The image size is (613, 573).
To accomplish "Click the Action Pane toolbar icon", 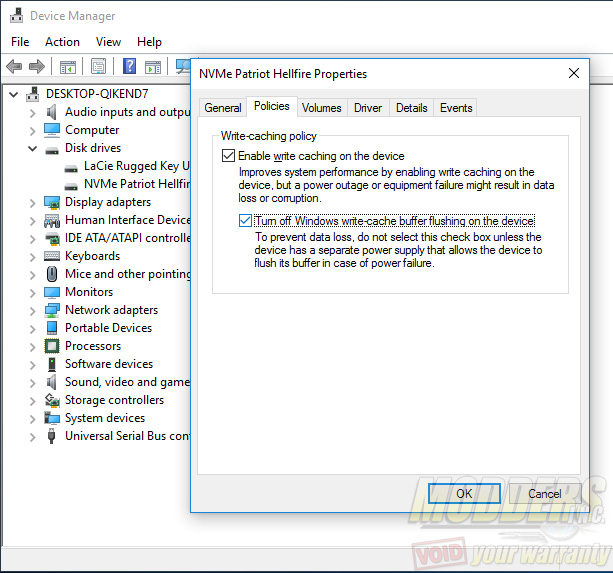I will [x=152, y=67].
